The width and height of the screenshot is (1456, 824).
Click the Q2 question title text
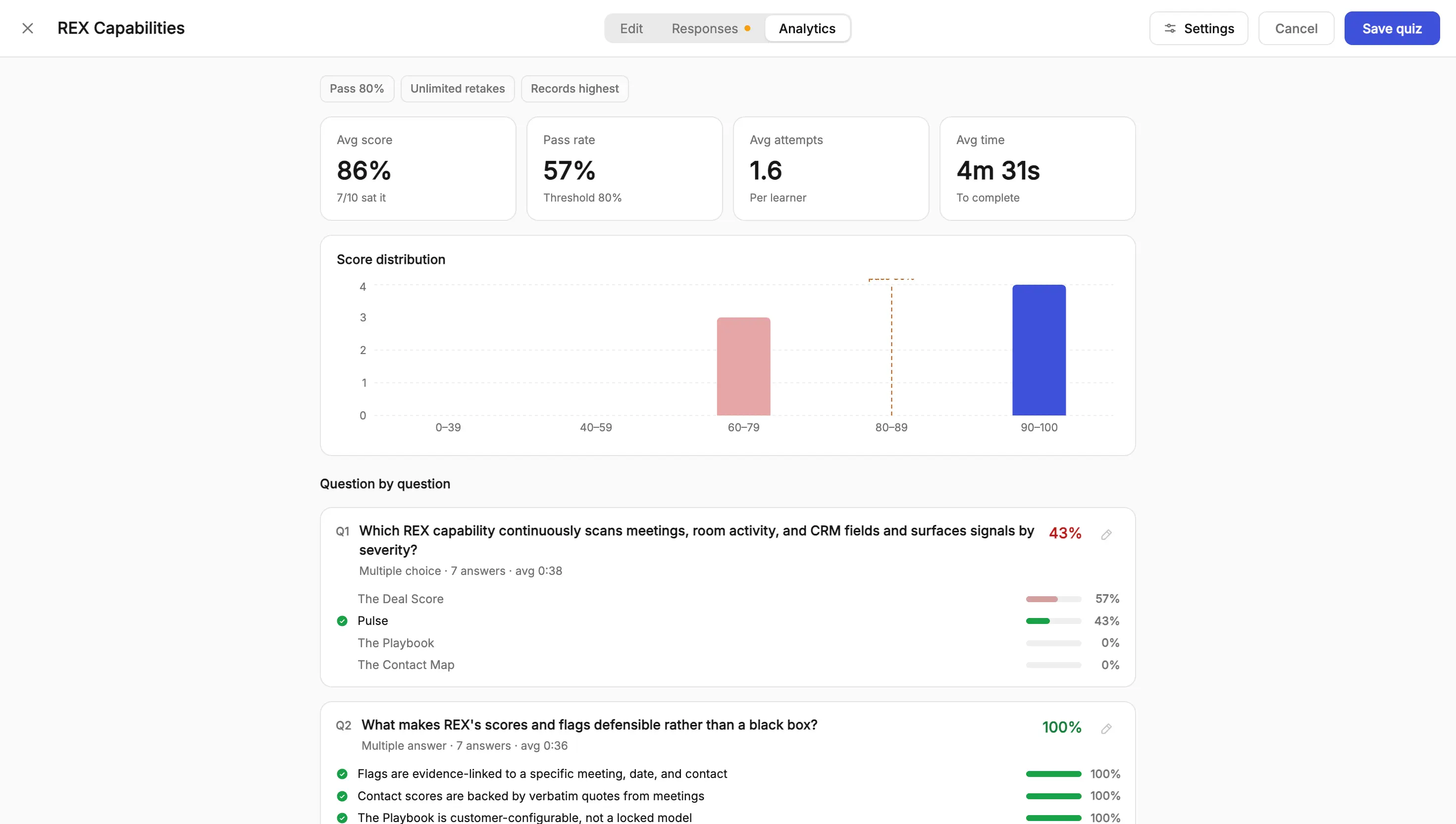[589, 725]
